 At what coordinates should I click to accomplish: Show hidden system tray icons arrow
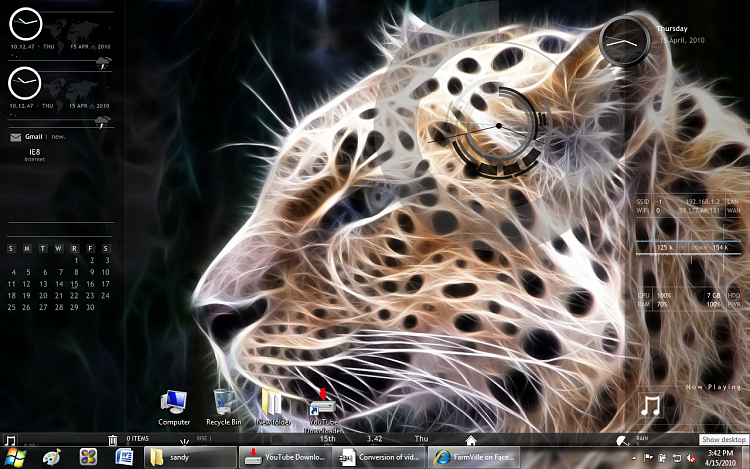tap(634, 458)
